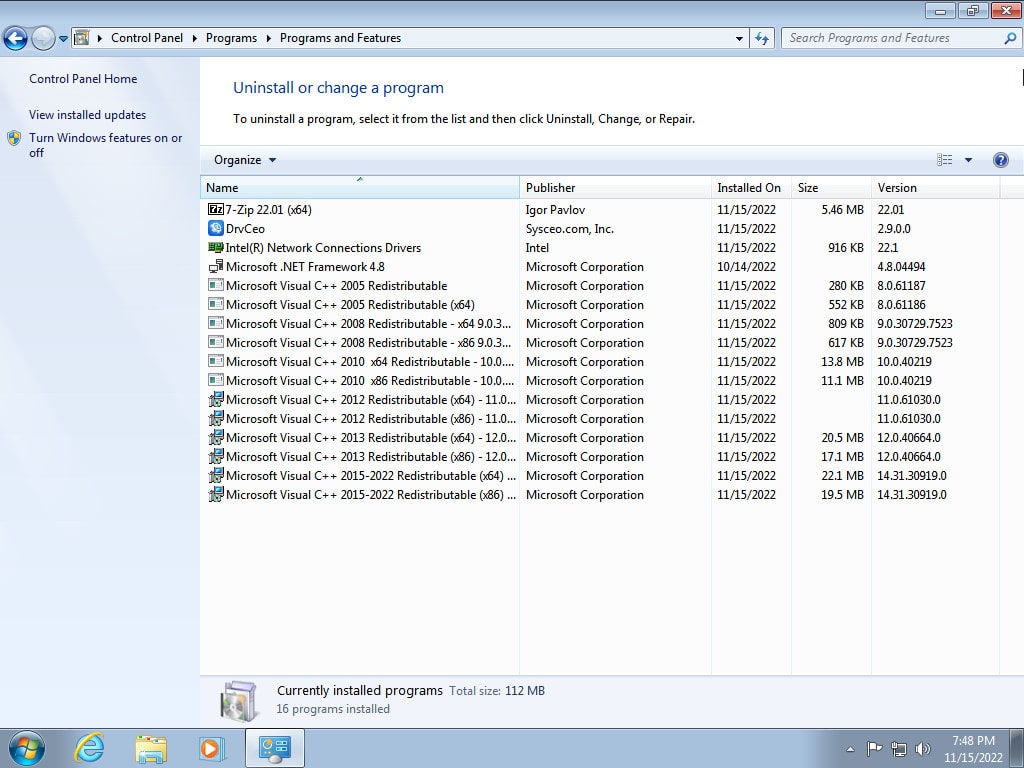Image resolution: width=1024 pixels, height=768 pixels.
Task: Click the icon for Visual C++ 2008 Redistributable x86
Action: (216, 342)
